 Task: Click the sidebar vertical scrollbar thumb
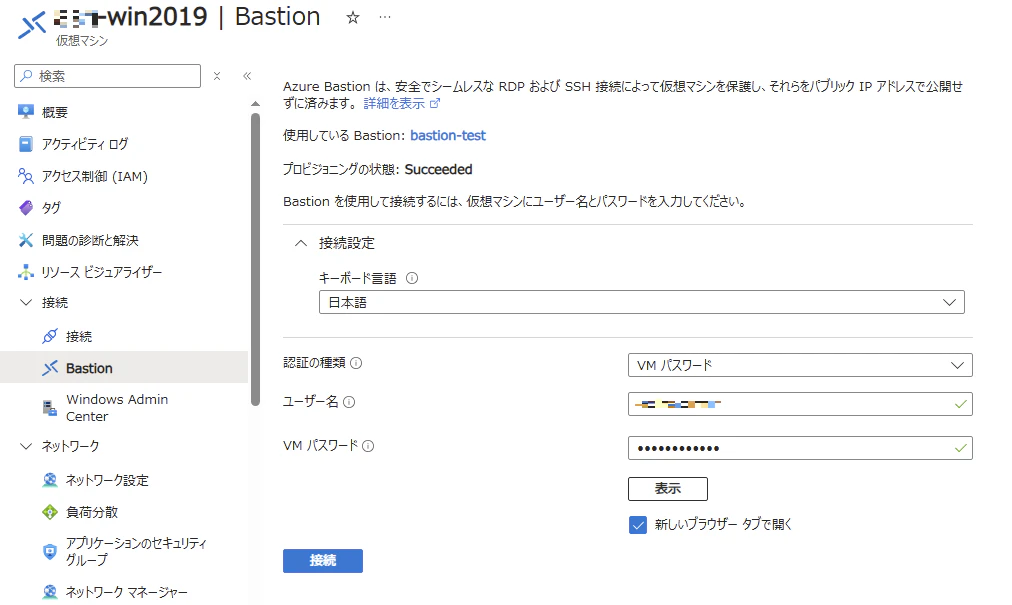[x=256, y=258]
